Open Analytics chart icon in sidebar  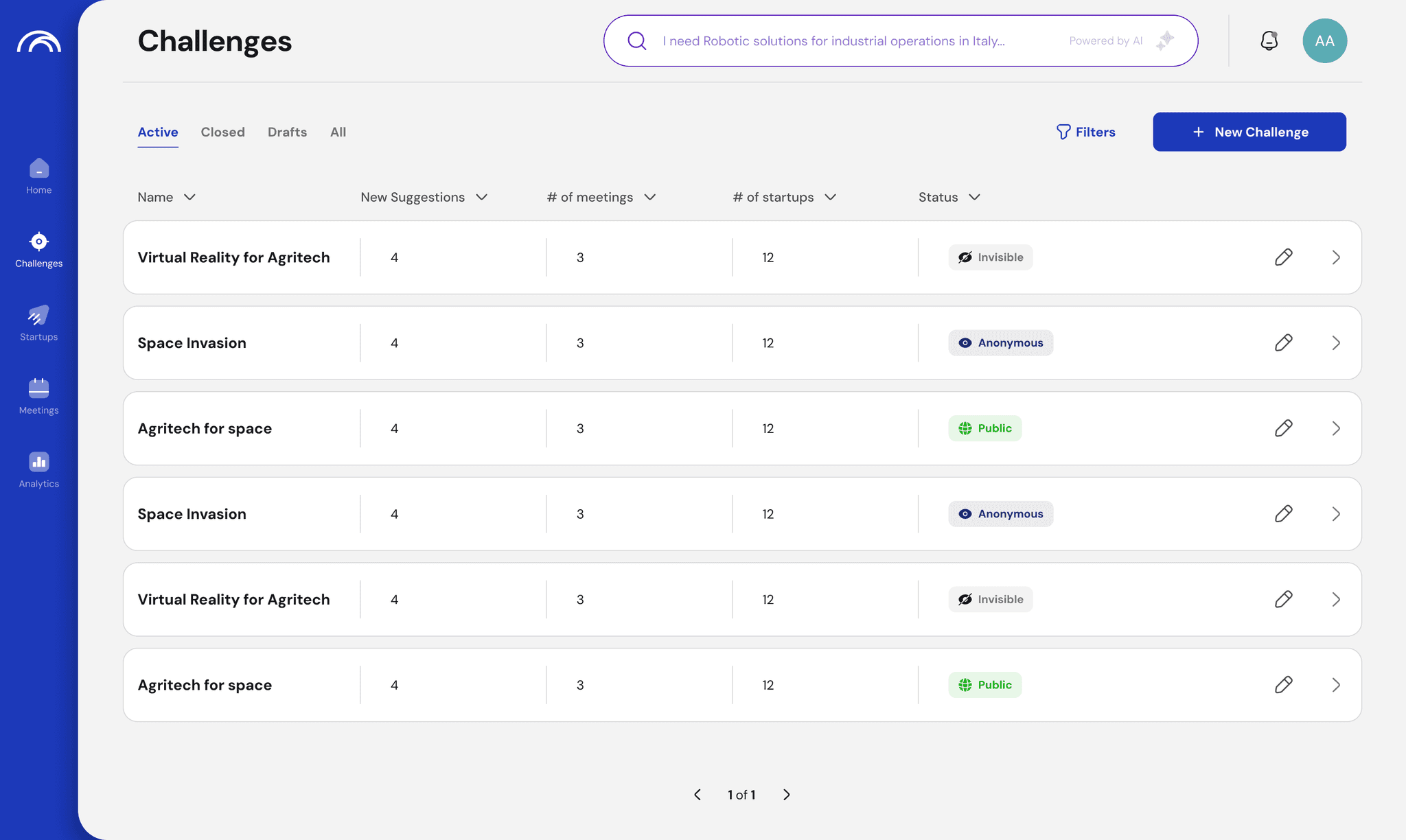(38, 470)
